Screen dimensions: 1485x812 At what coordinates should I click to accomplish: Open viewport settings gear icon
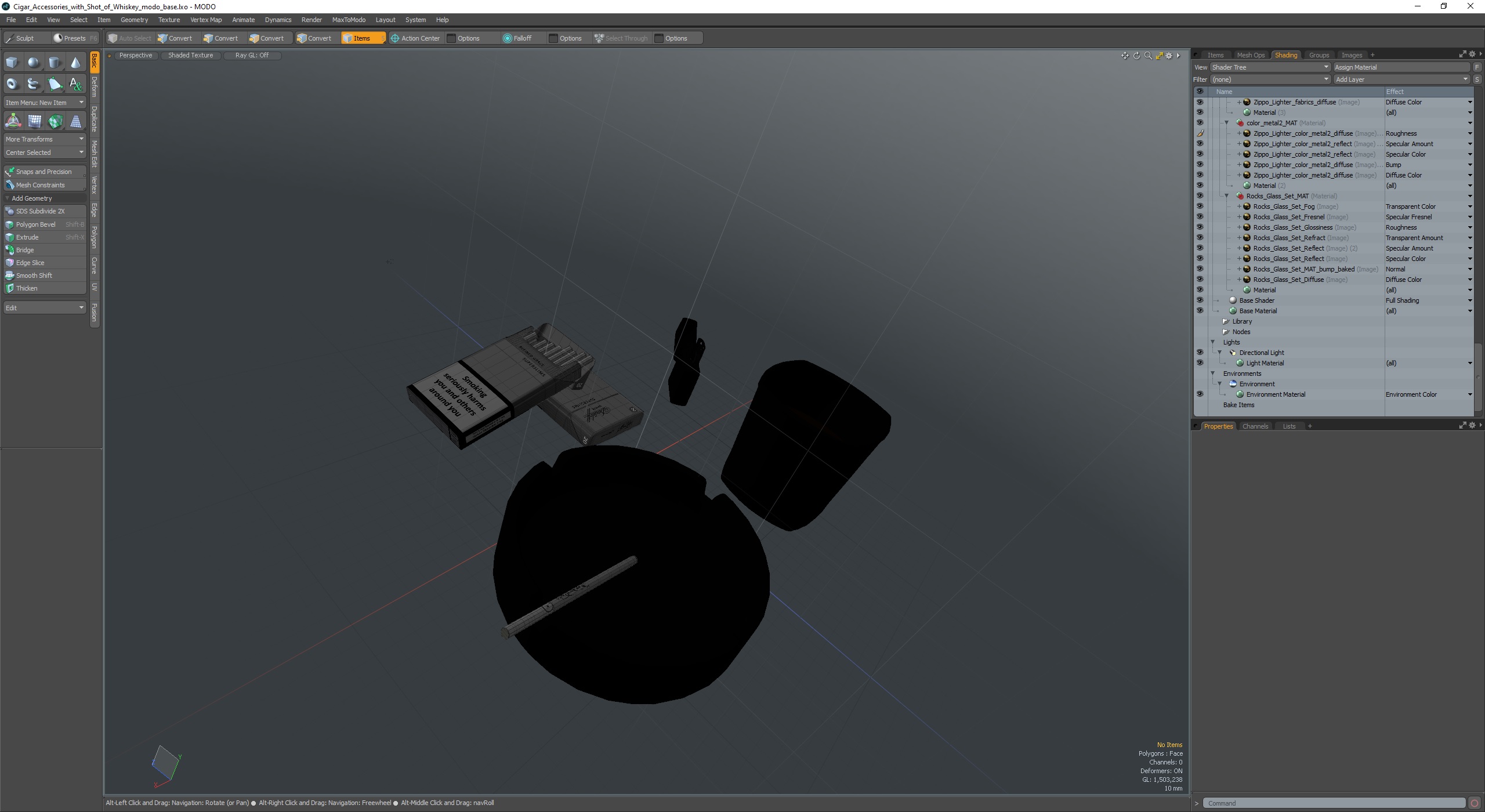pos(1169,56)
